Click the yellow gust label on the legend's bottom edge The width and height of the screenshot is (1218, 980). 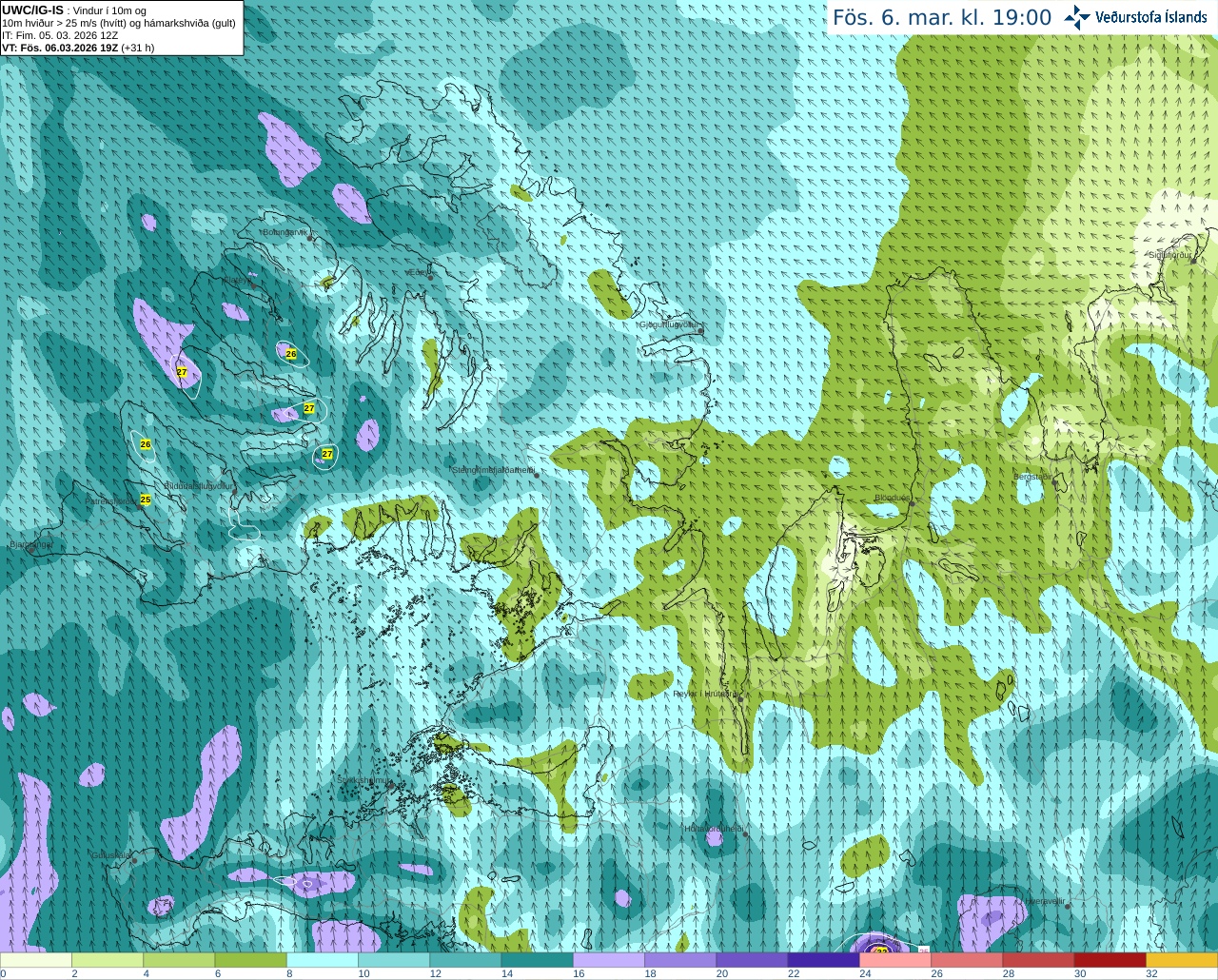[x=881, y=951]
